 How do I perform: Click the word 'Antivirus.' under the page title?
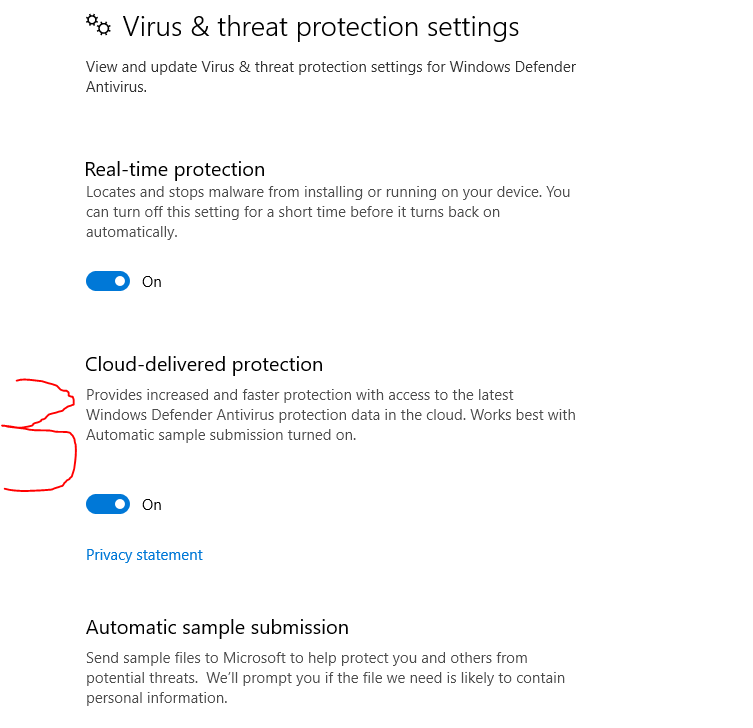pyautogui.click(x=116, y=87)
